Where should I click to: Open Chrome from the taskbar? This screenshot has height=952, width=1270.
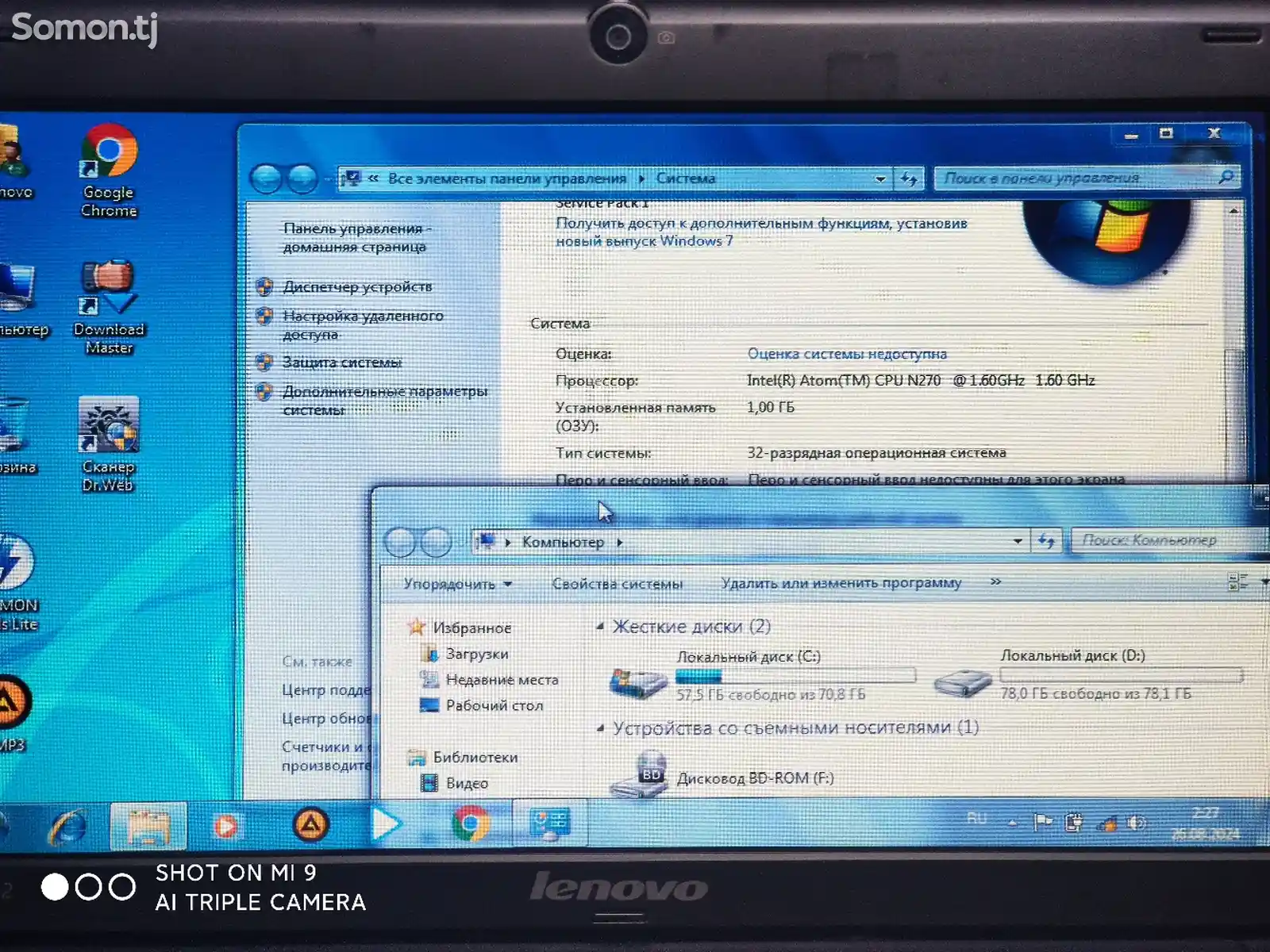point(471,823)
